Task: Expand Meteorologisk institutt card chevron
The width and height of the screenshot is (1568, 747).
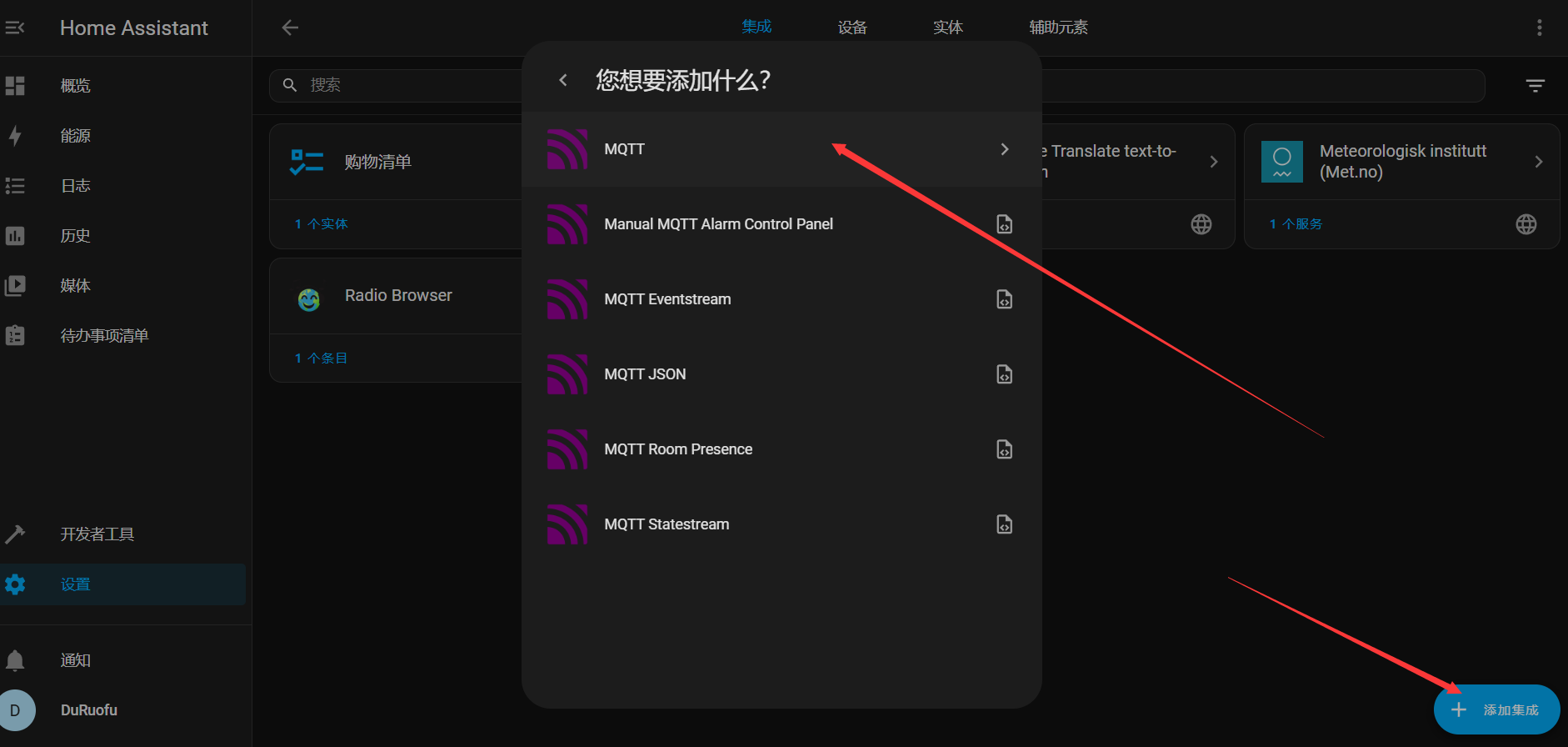Action: [x=1538, y=162]
